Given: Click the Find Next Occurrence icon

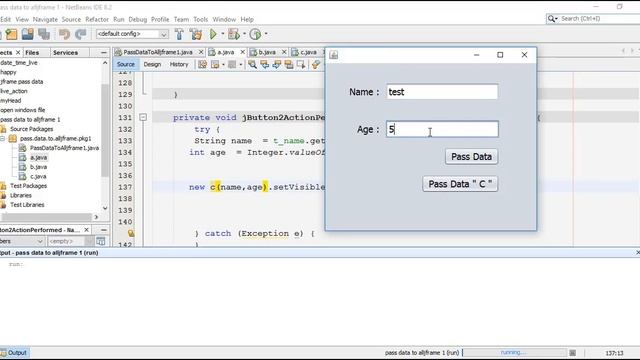Looking at the screenshot, I should click(277, 64).
